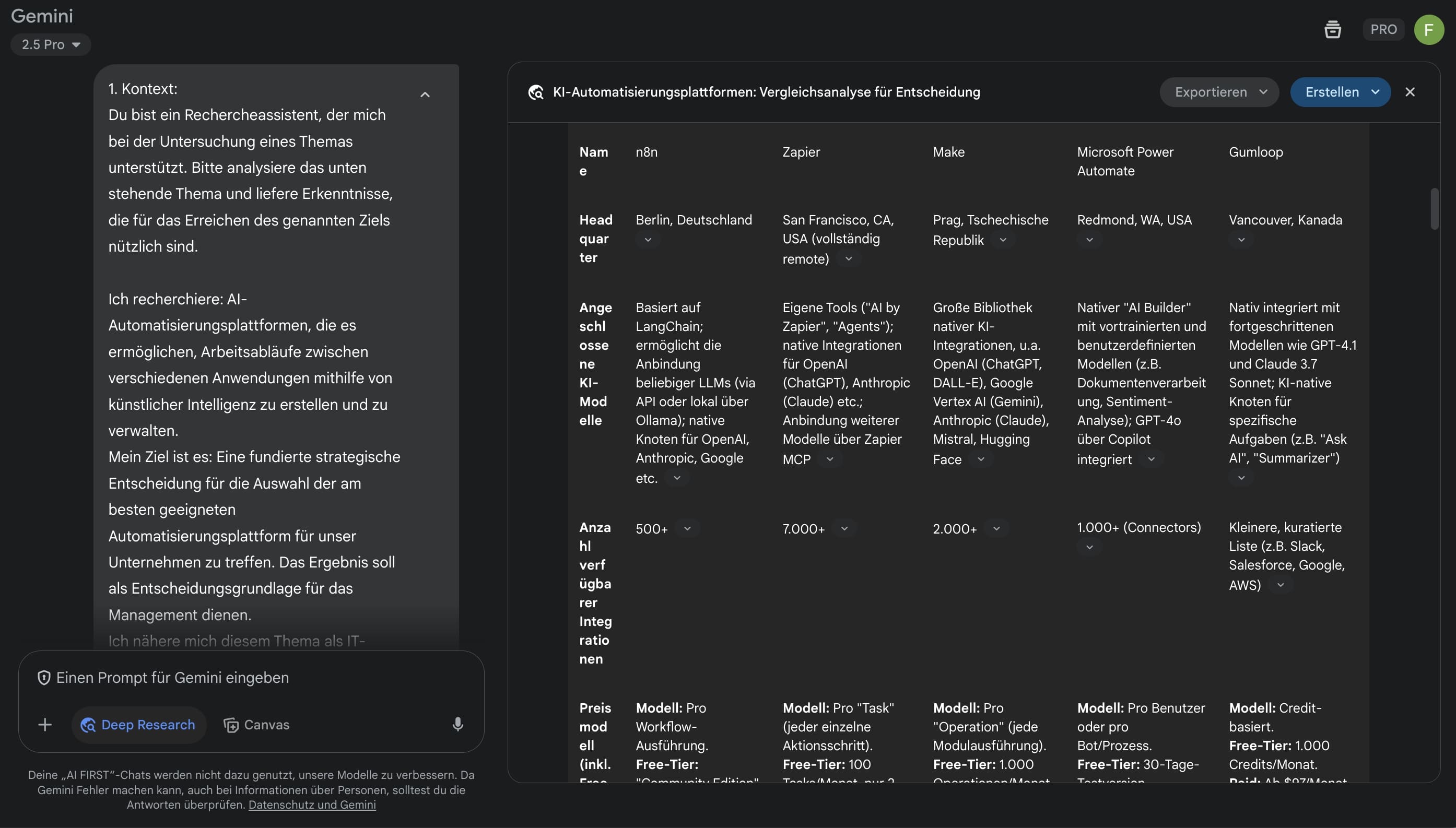
Task: Toggle the Canvas mode chip
Action: click(x=256, y=725)
